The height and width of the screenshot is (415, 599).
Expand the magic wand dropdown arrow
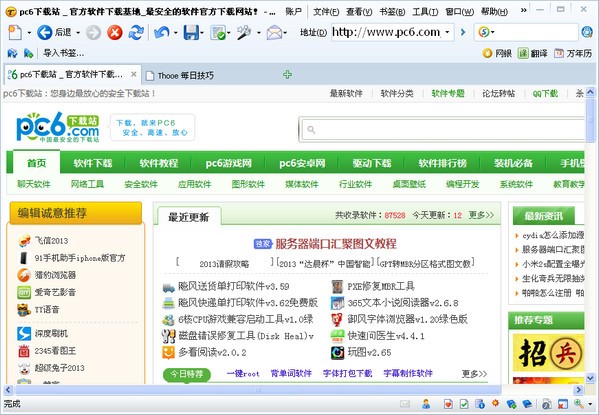pos(259,33)
